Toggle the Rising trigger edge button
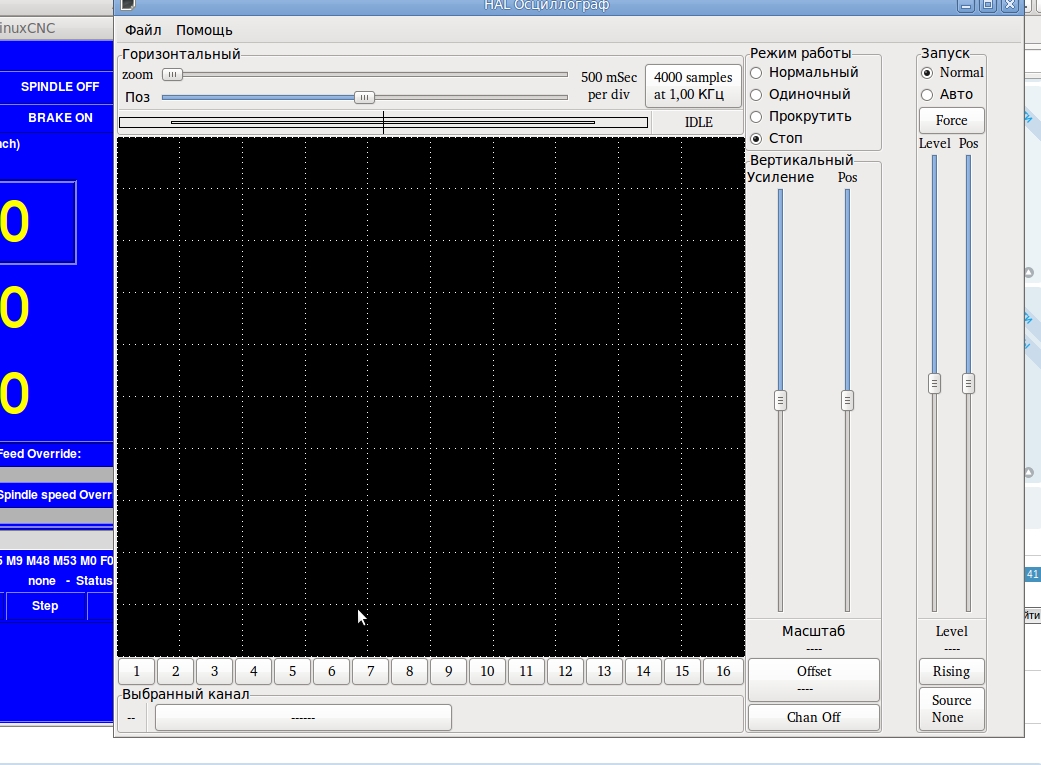 [x=951, y=671]
